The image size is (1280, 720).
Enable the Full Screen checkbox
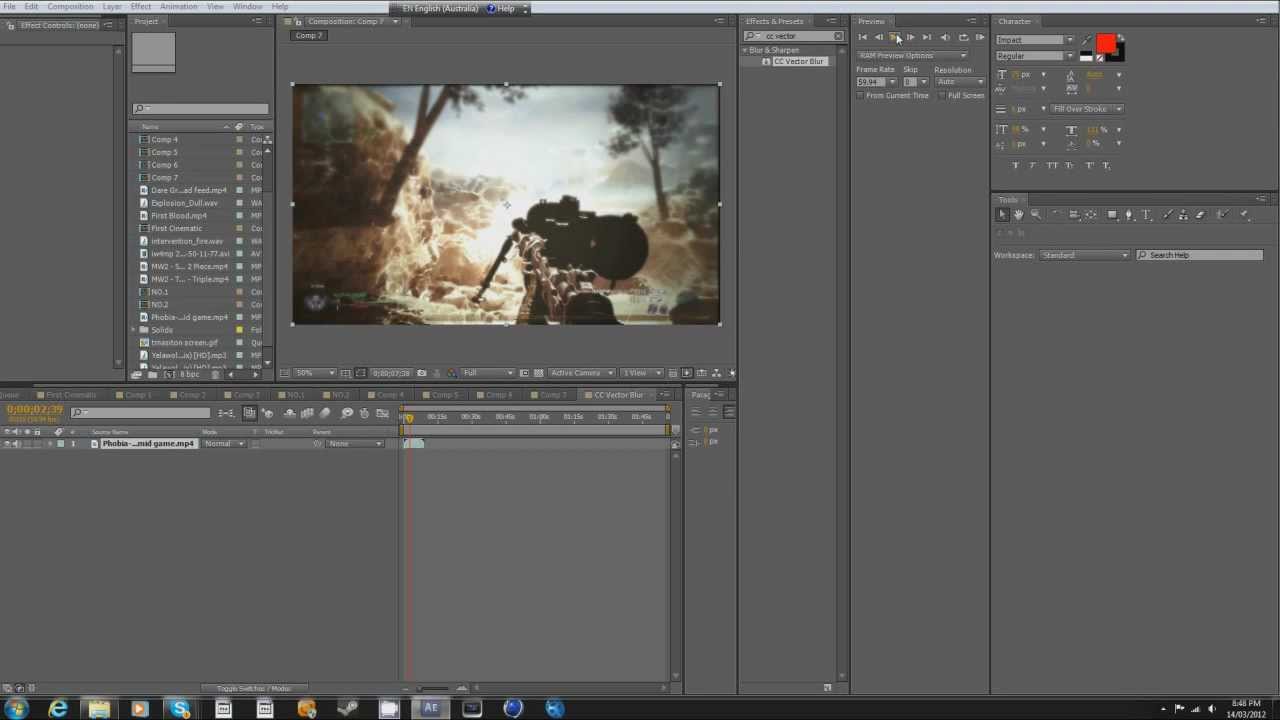942,96
